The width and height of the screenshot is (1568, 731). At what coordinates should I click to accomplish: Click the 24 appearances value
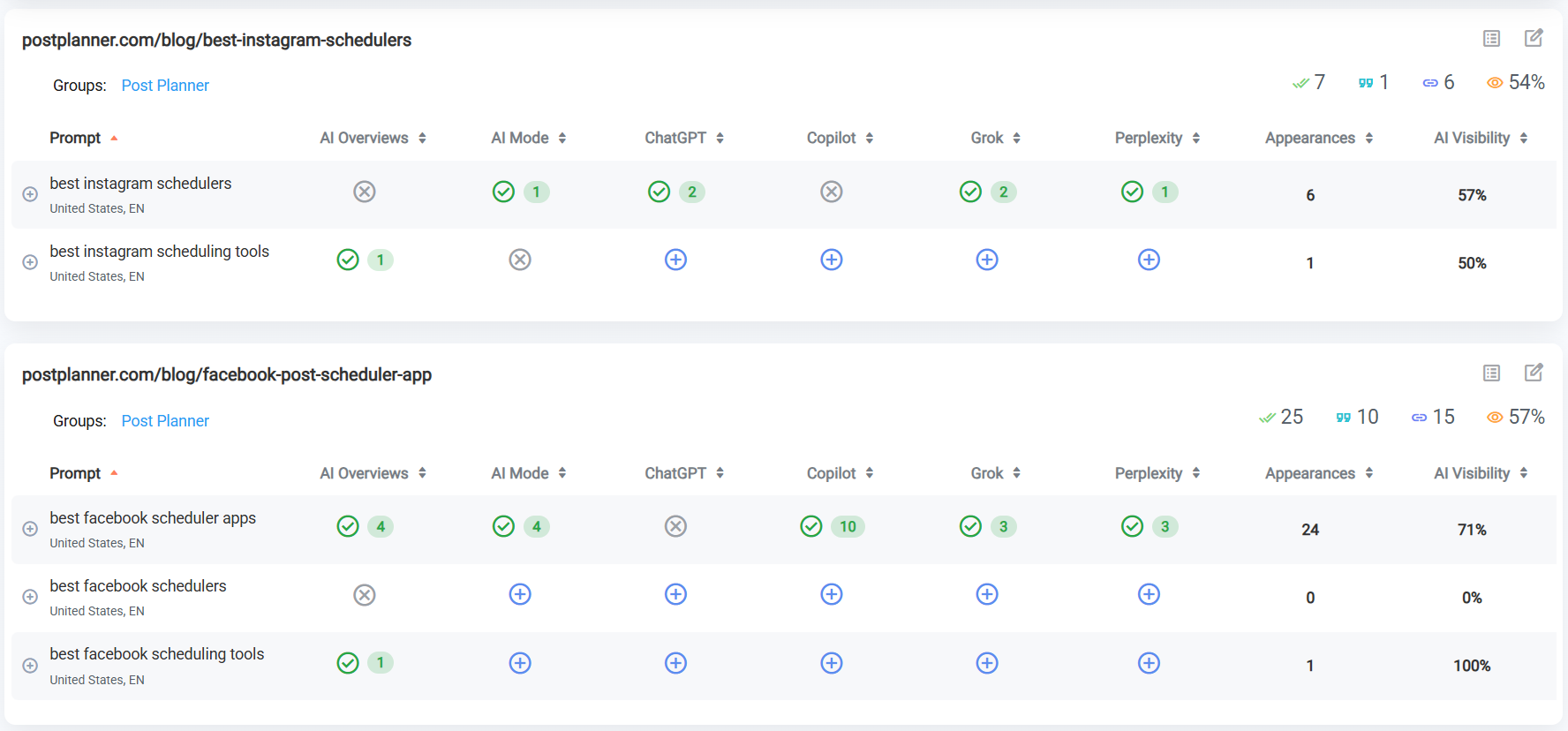(1310, 530)
